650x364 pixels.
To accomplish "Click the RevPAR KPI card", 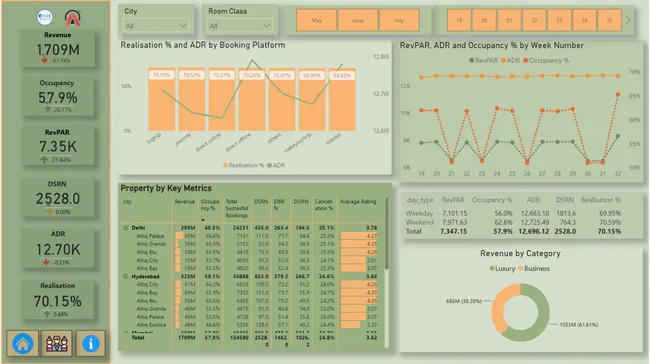I will point(58,146).
